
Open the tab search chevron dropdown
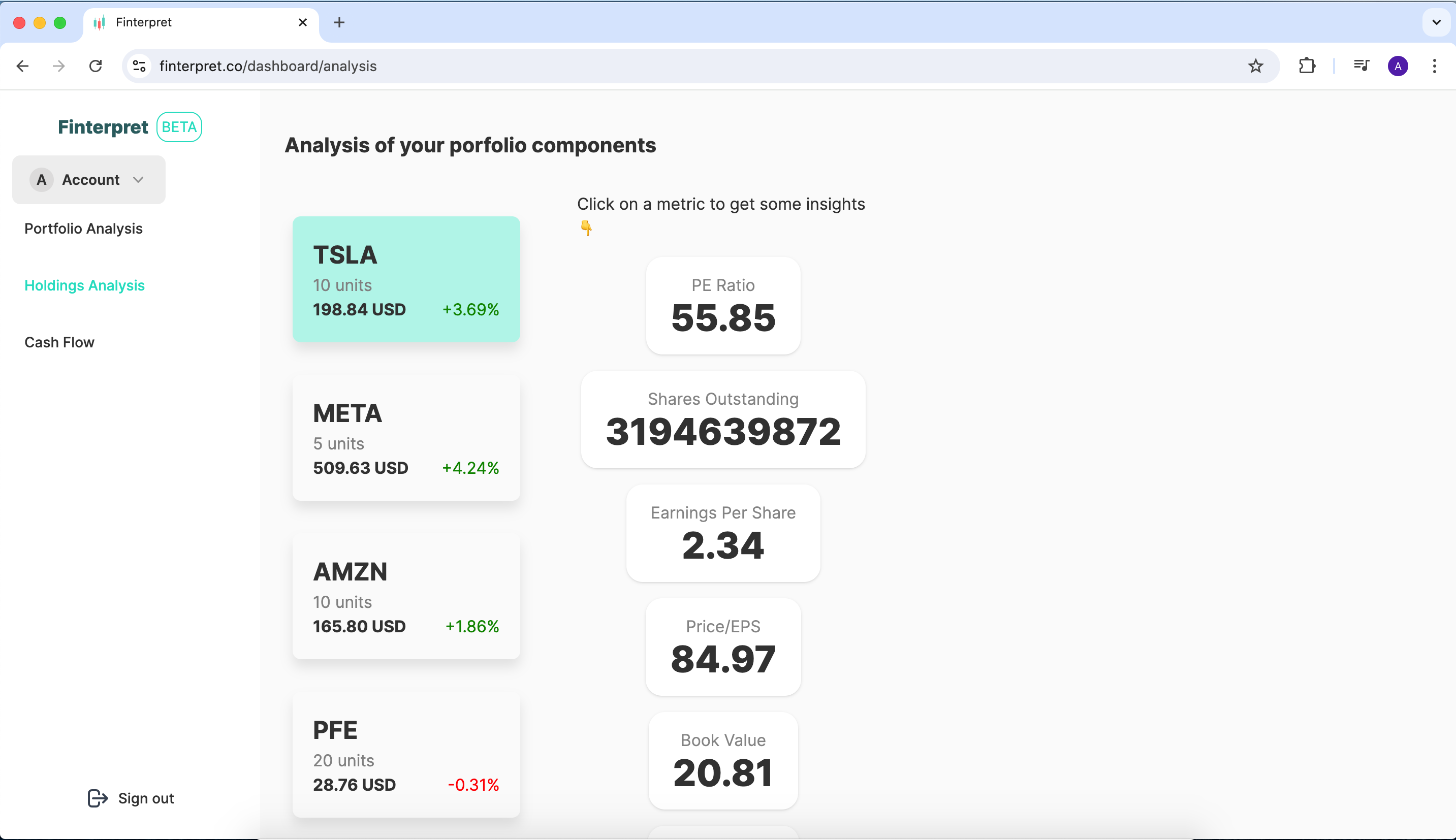(x=1436, y=22)
